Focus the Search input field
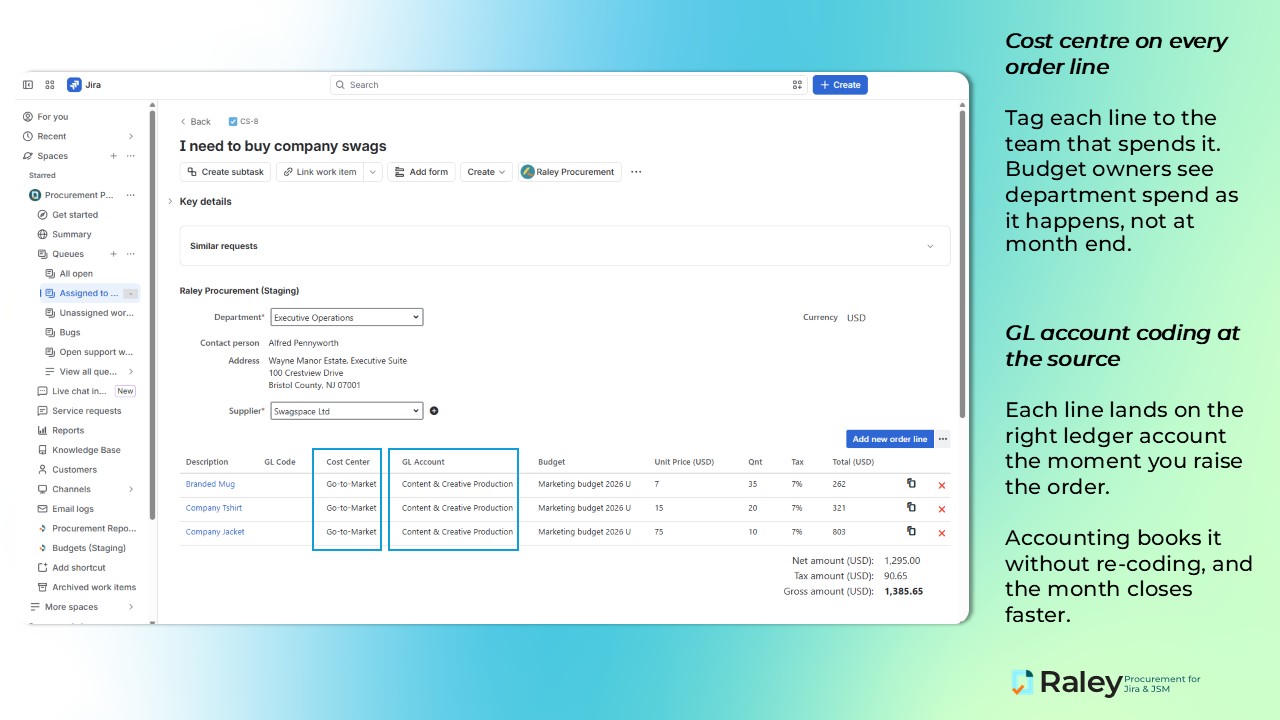 [568, 85]
